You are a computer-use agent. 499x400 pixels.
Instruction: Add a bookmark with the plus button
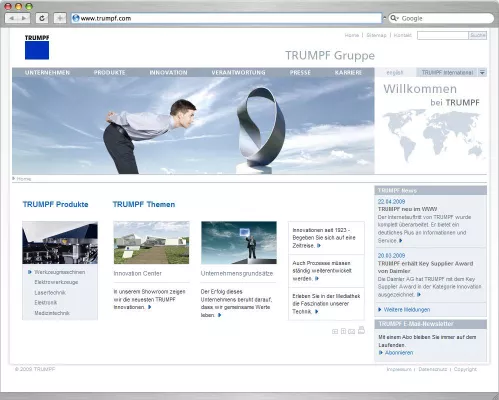click(60, 18)
